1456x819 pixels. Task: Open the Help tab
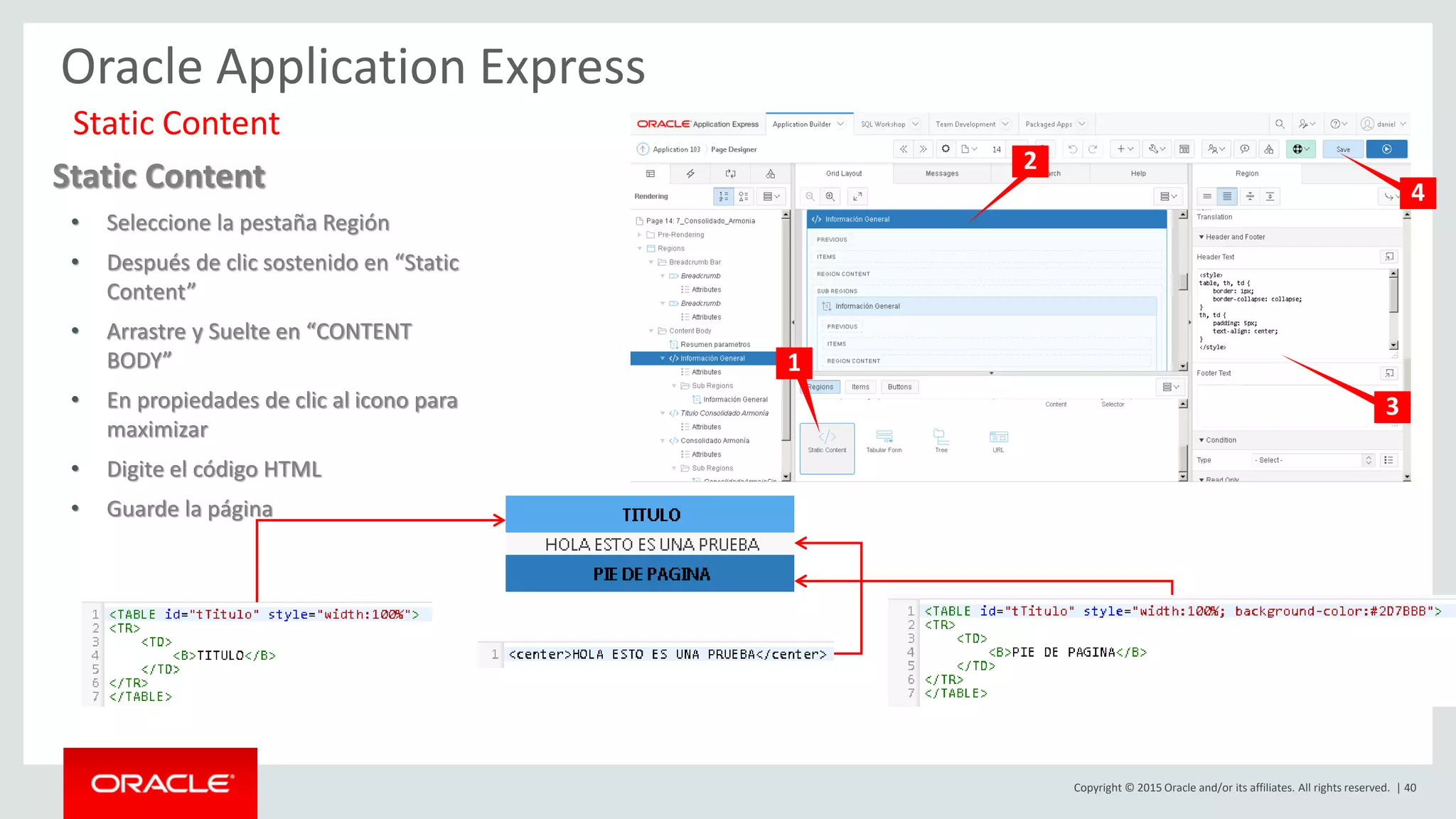[1138, 173]
